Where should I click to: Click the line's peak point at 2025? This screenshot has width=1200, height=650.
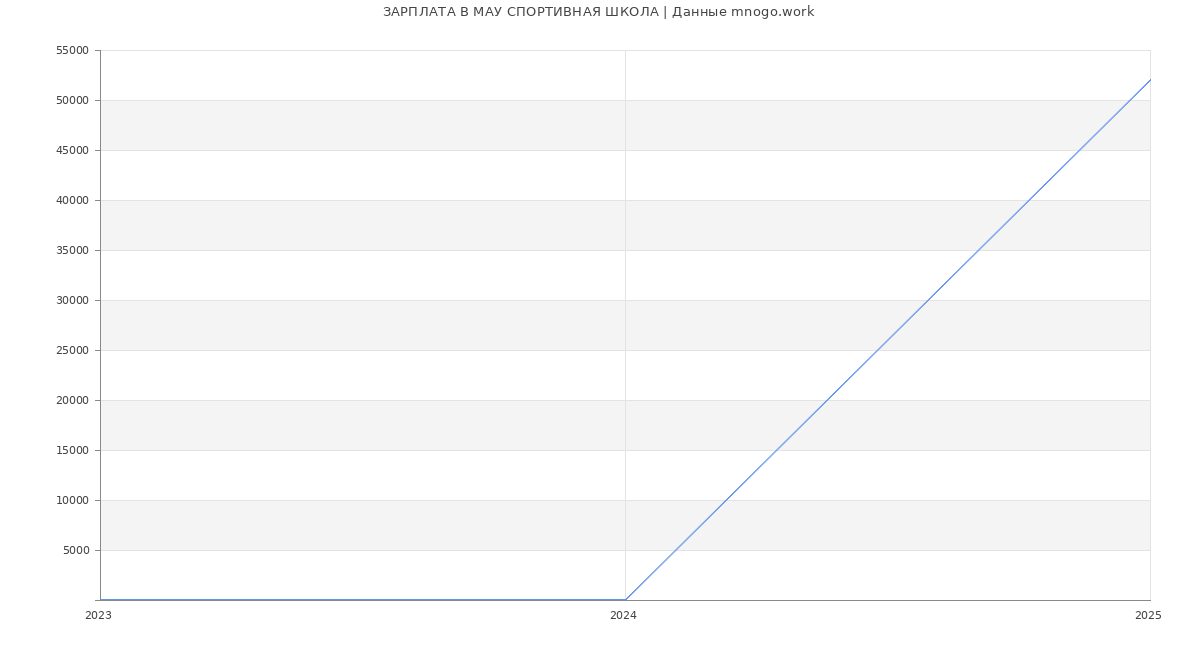tap(1150, 80)
